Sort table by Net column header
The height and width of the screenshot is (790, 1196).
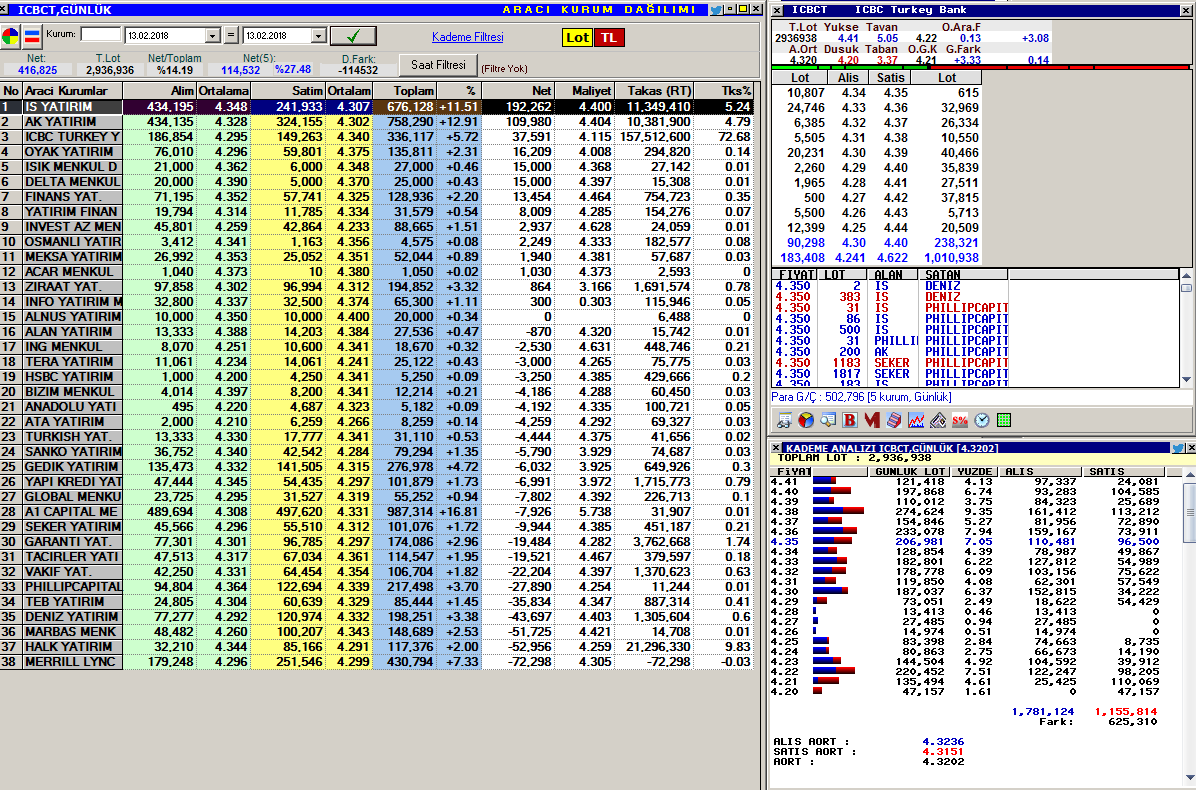(518, 91)
